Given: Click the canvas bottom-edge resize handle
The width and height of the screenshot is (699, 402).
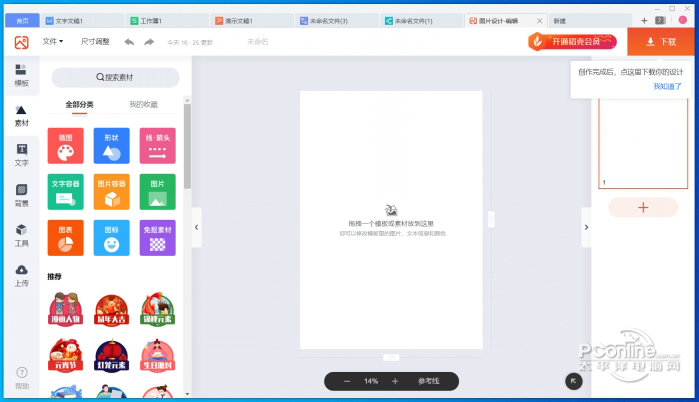Looking at the screenshot, I should 391,357.
